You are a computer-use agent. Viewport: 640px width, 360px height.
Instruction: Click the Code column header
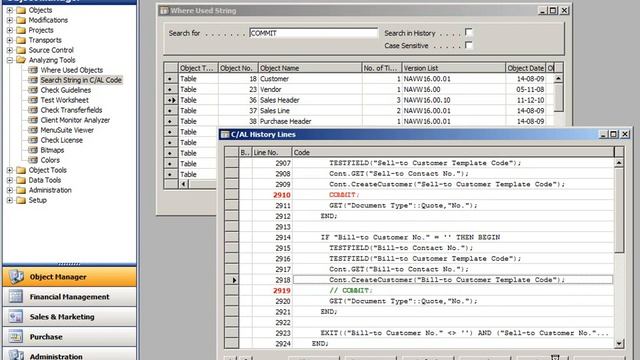(x=453, y=152)
